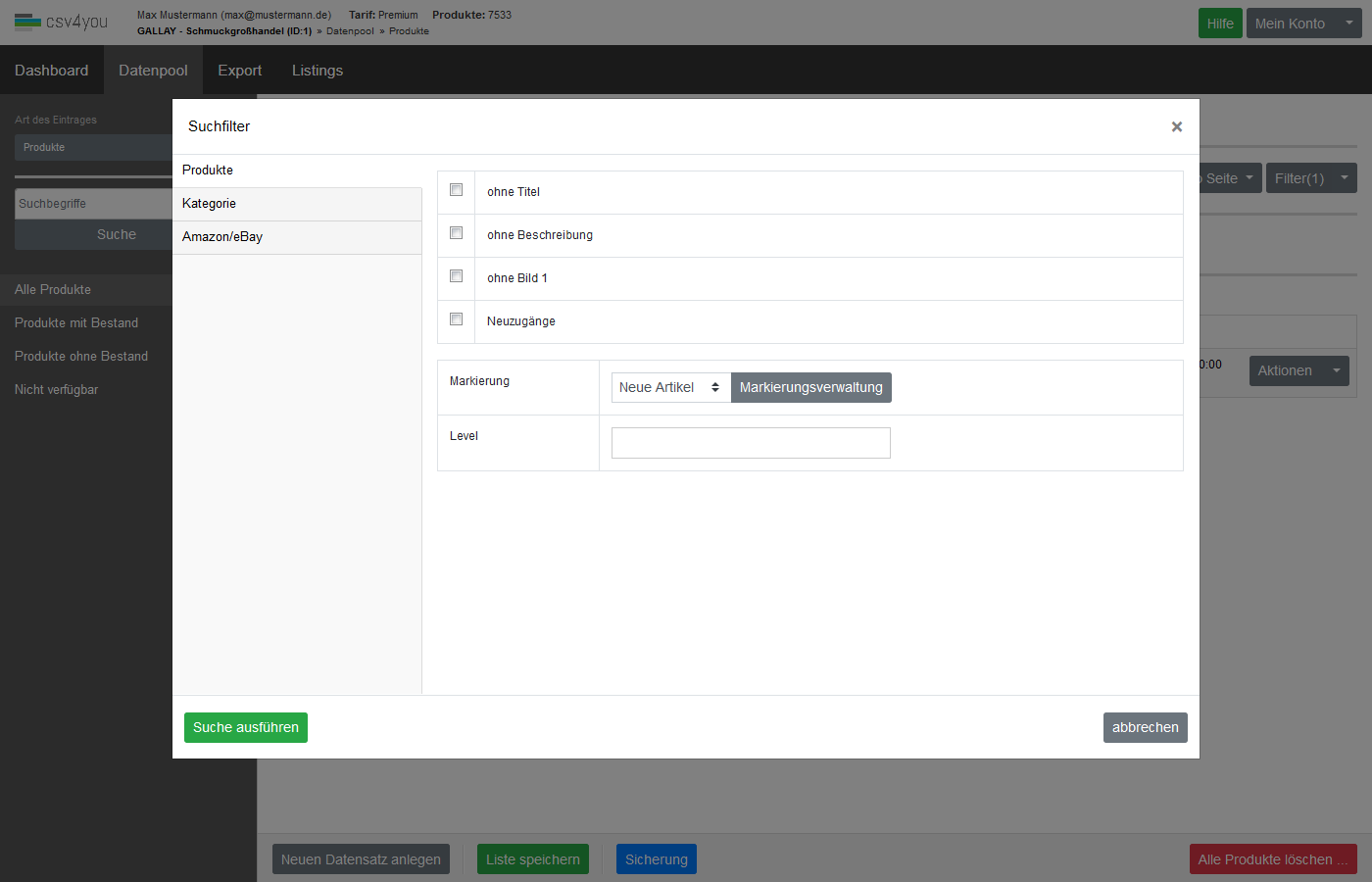
Task: Select the Amazon/eBay filter tab
Action: click(297, 237)
